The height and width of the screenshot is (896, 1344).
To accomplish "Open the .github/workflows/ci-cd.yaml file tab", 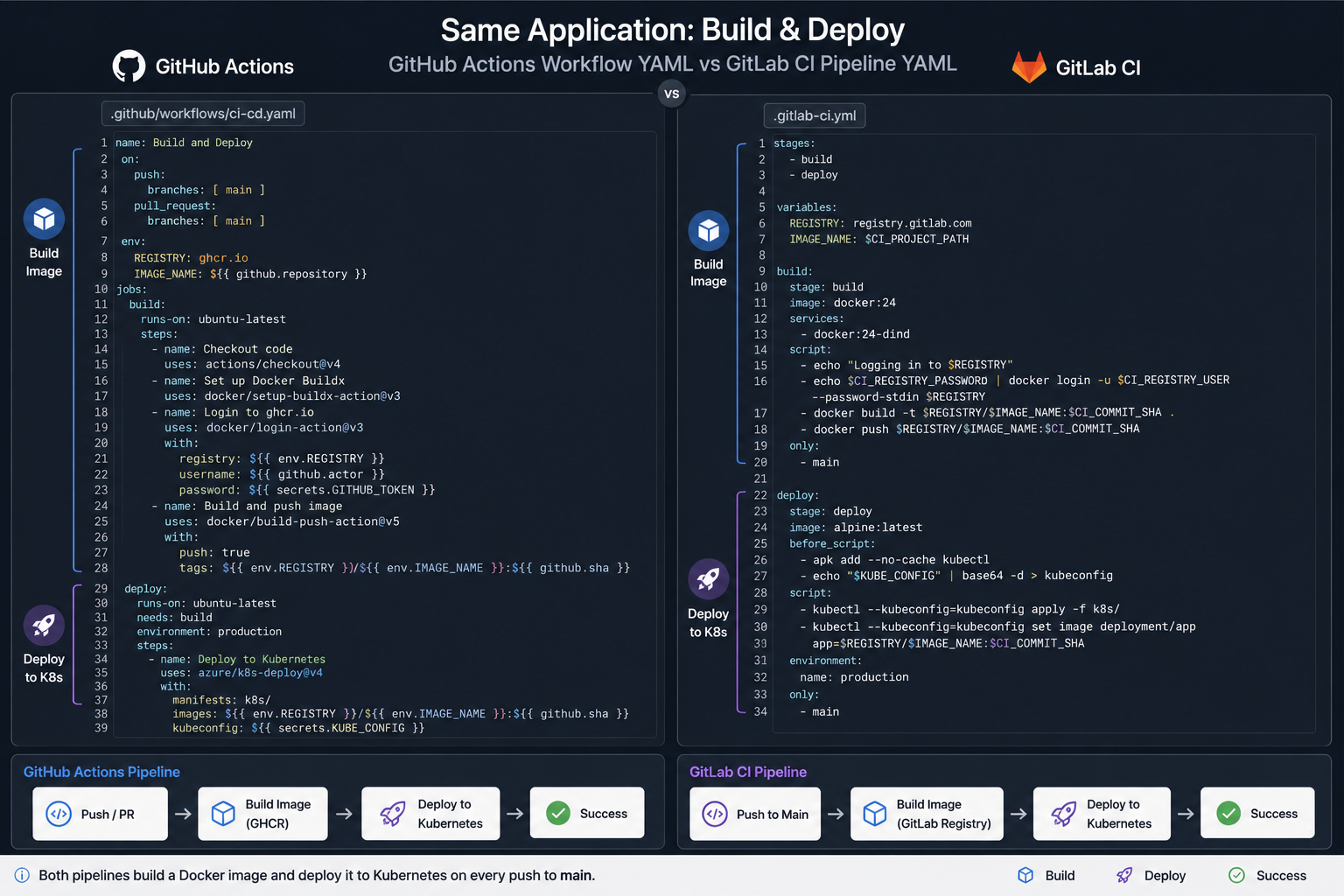I will 203,114.
